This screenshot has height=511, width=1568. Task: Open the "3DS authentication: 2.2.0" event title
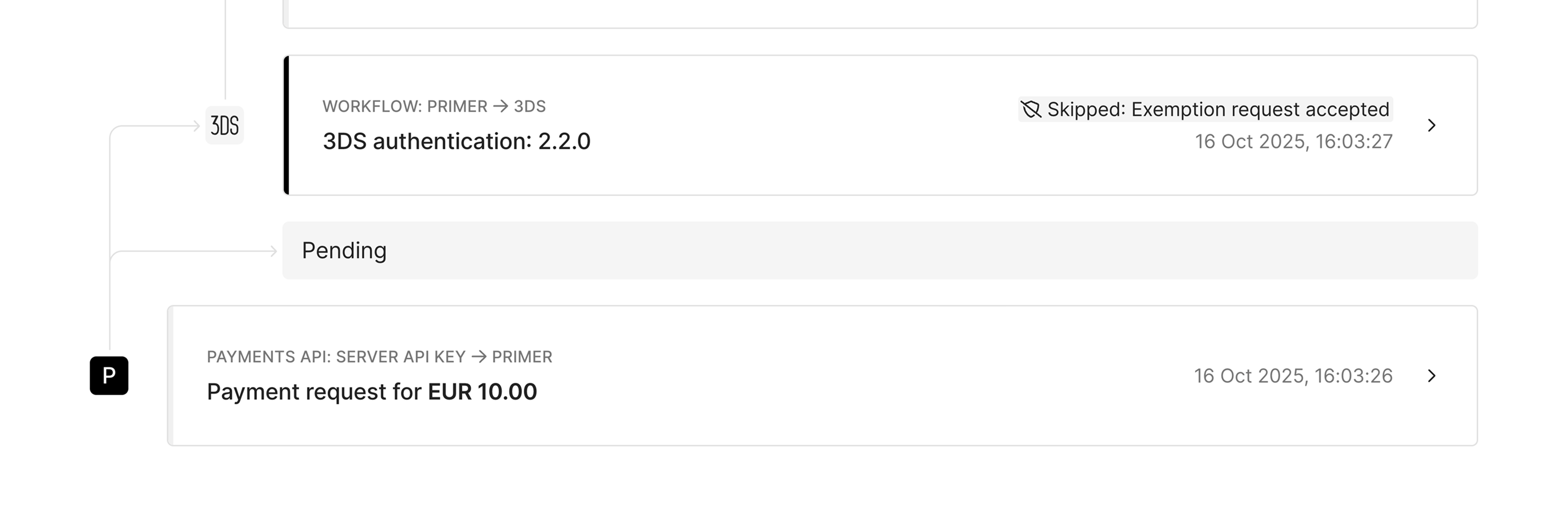[x=457, y=141]
